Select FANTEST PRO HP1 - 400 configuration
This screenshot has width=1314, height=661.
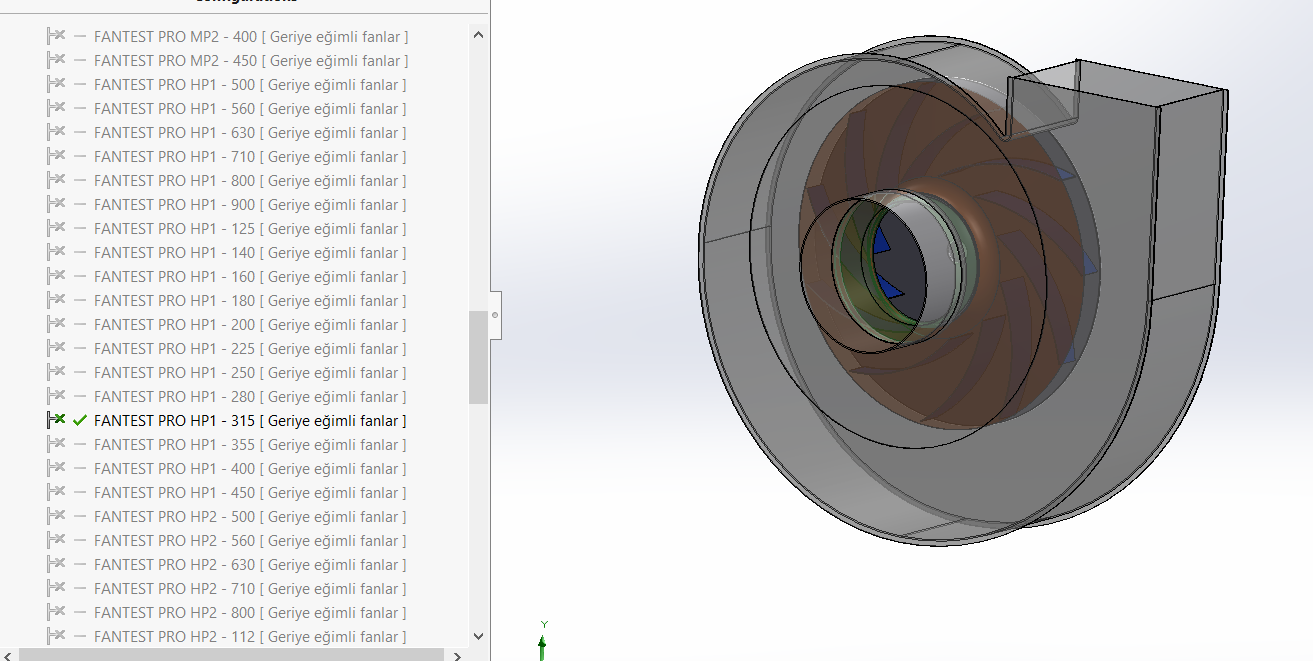(x=250, y=469)
